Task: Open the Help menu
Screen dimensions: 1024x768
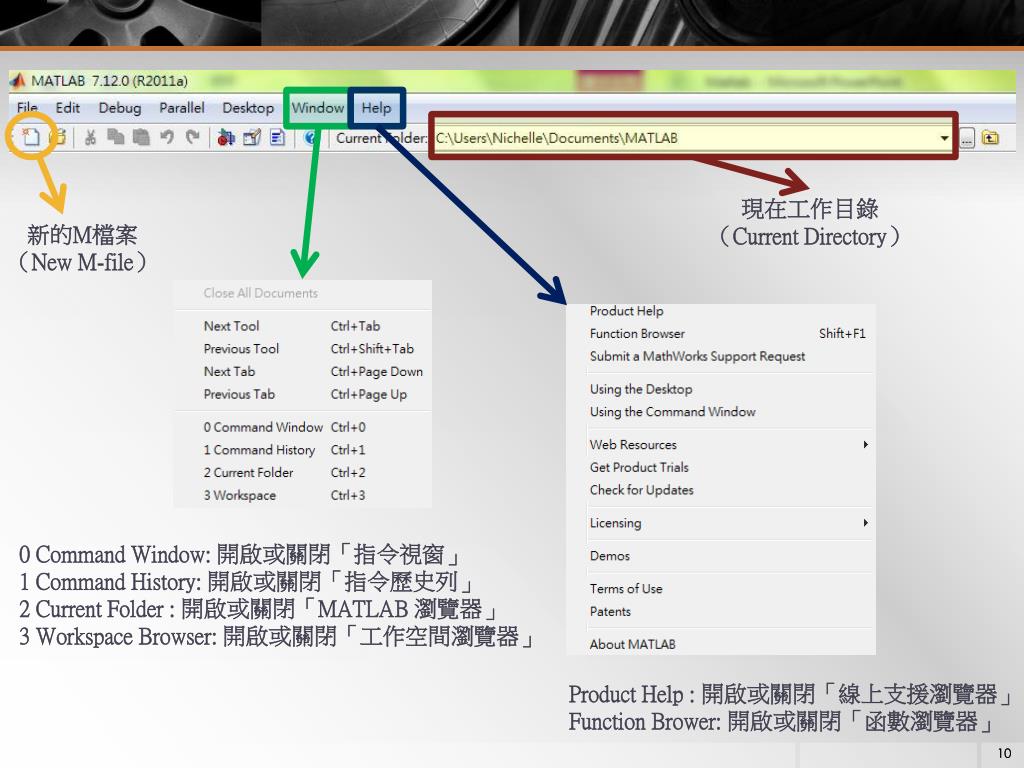Action: (x=376, y=108)
